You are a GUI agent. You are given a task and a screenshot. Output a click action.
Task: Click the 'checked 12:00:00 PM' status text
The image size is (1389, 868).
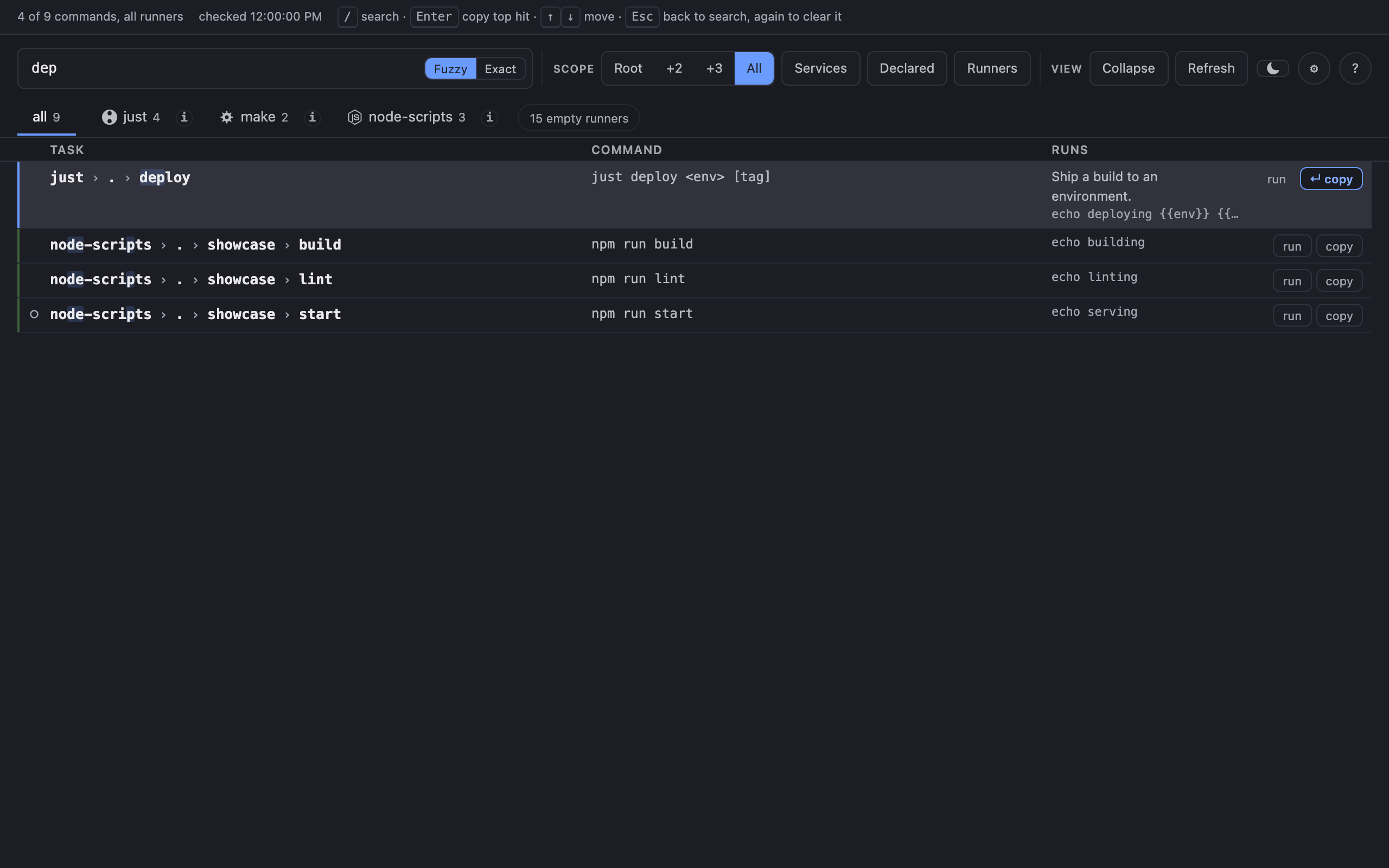point(260,17)
